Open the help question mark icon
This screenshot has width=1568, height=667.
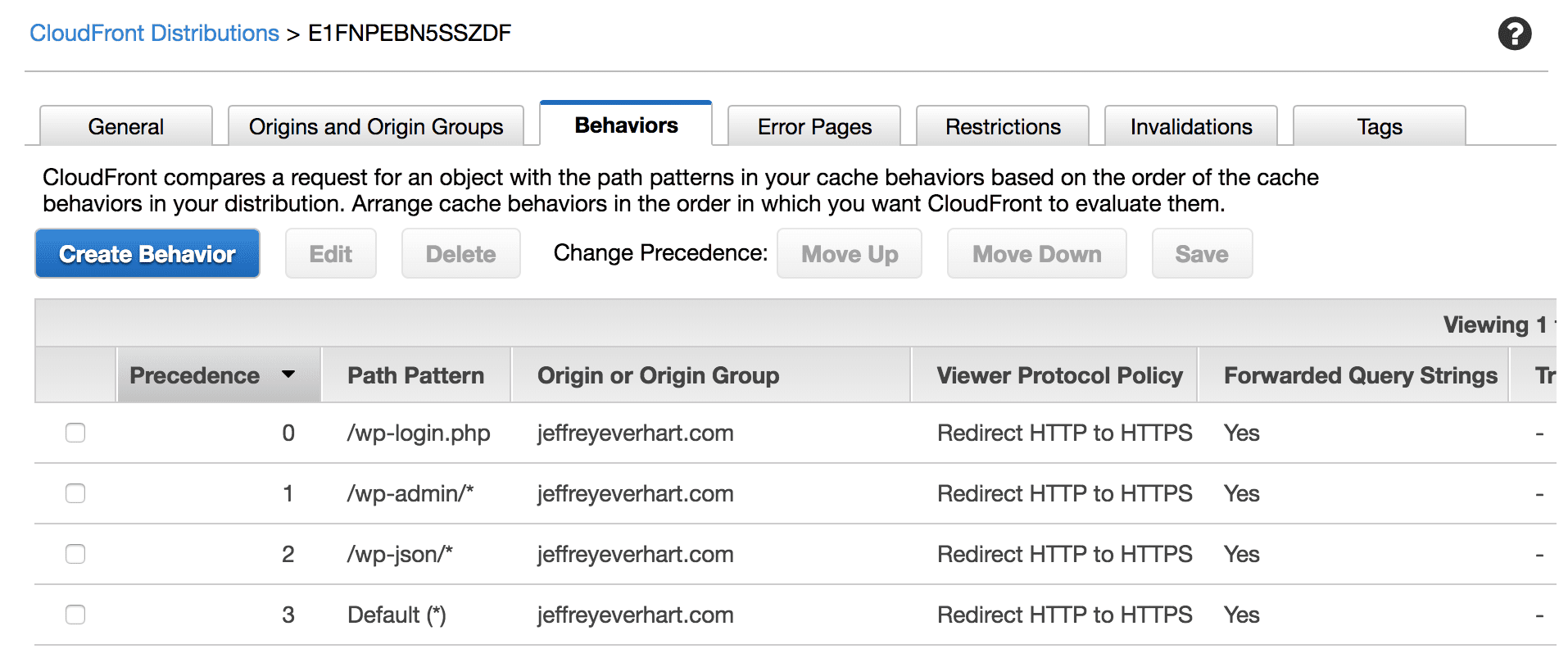click(1514, 34)
